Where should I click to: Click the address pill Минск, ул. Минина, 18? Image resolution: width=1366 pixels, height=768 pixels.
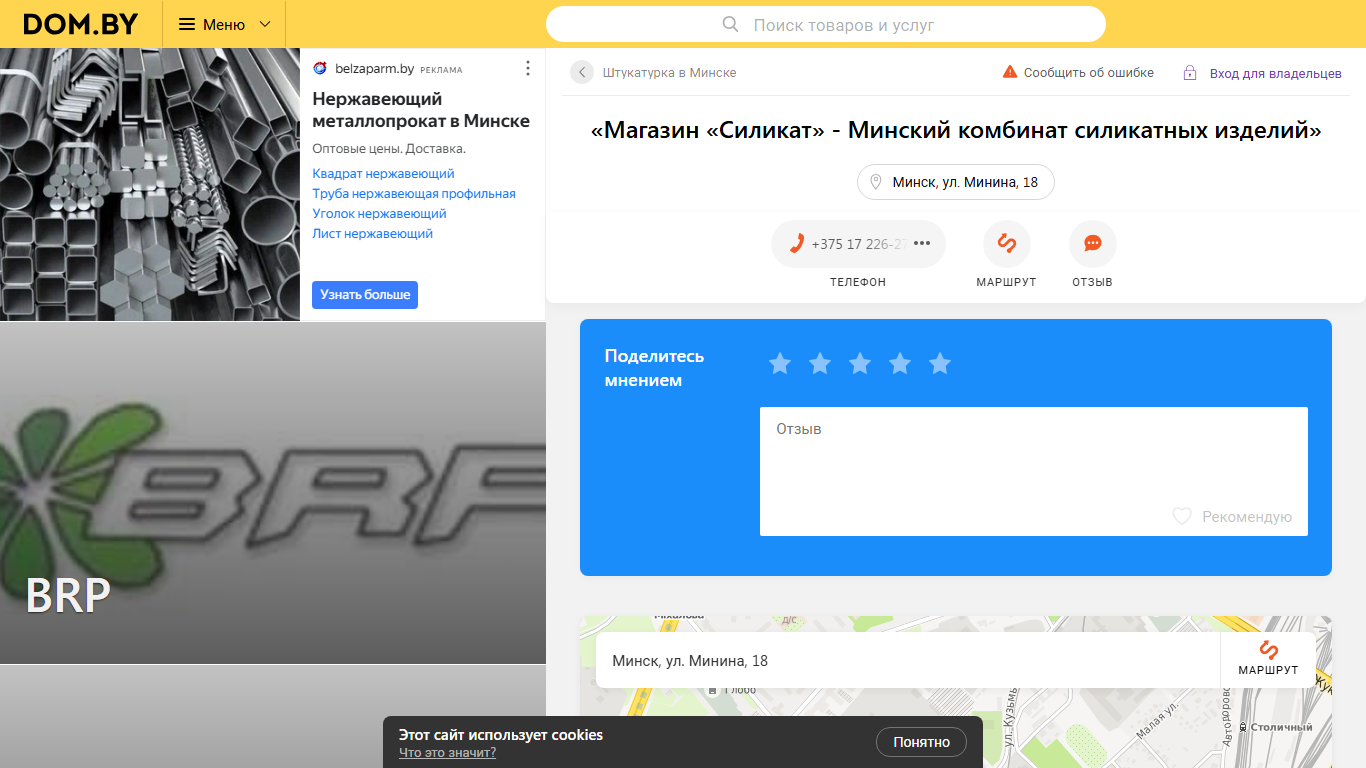(x=956, y=182)
